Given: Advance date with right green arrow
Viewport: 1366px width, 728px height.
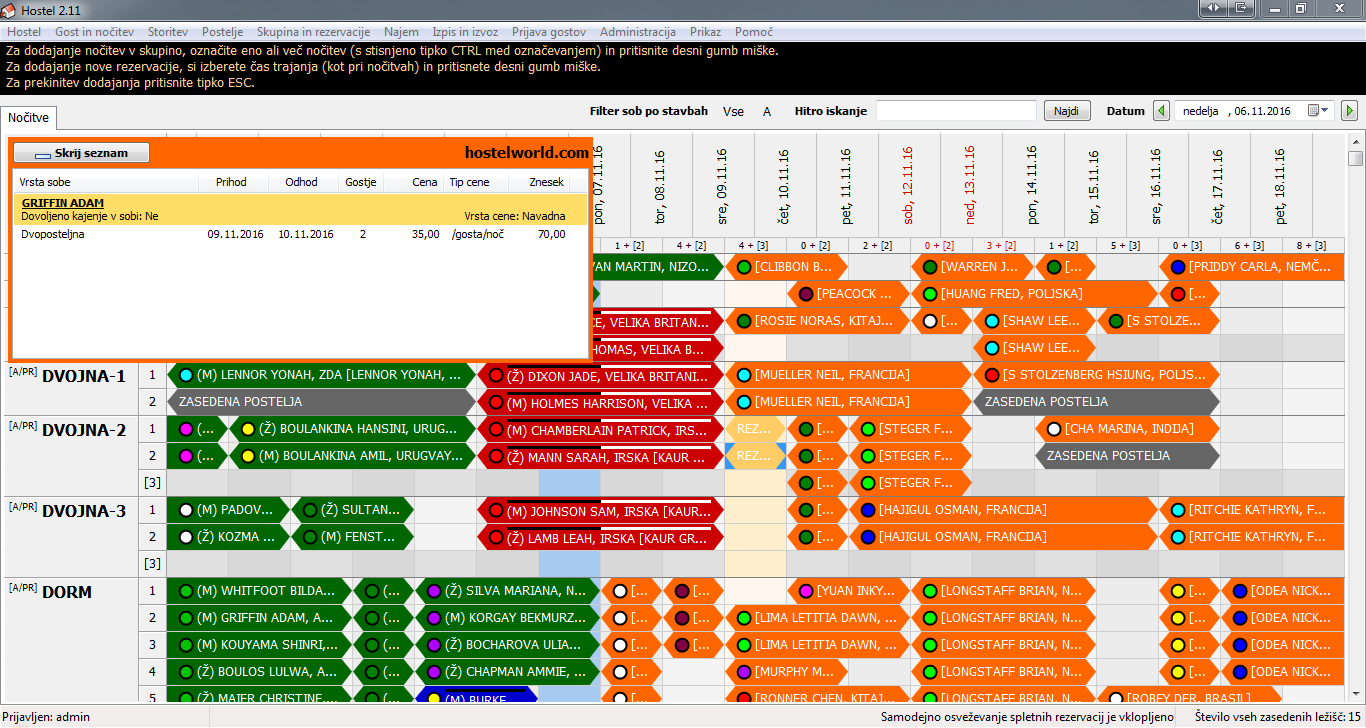Looking at the screenshot, I should point(1349,111).
